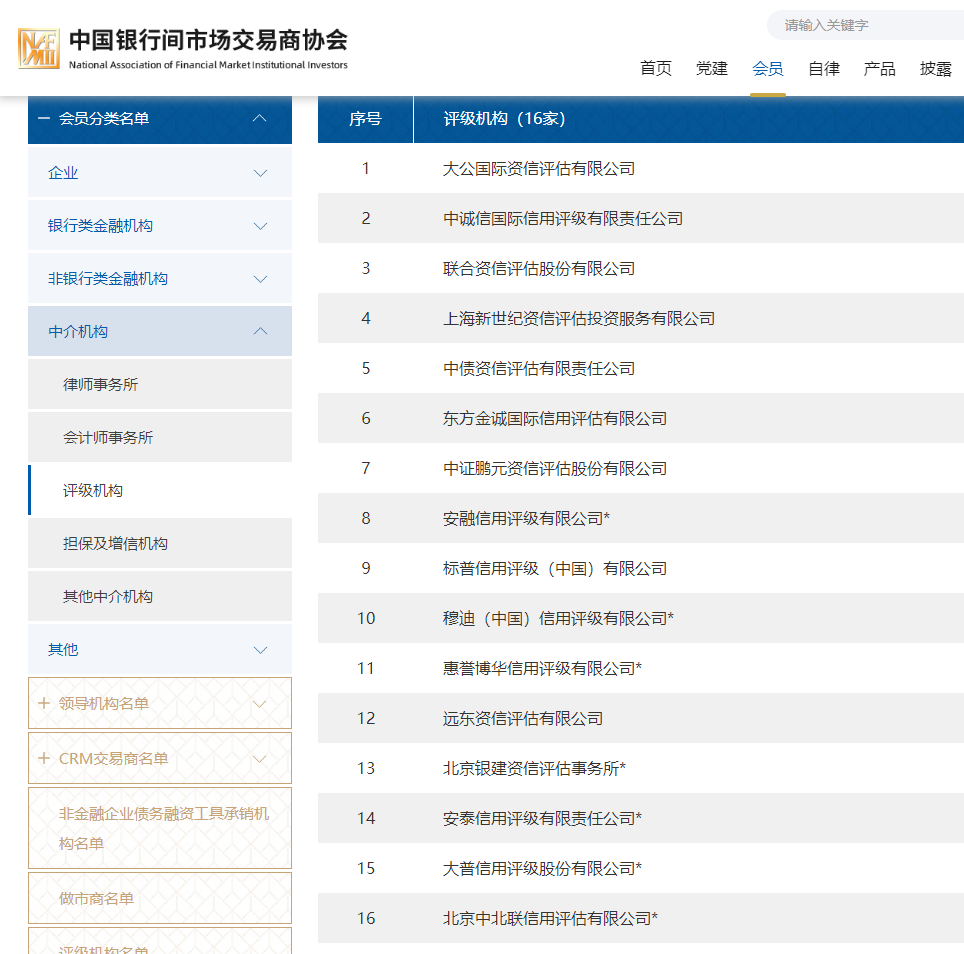Open the 党建 navigation menu item
The image size is (964, 954).
711,68
